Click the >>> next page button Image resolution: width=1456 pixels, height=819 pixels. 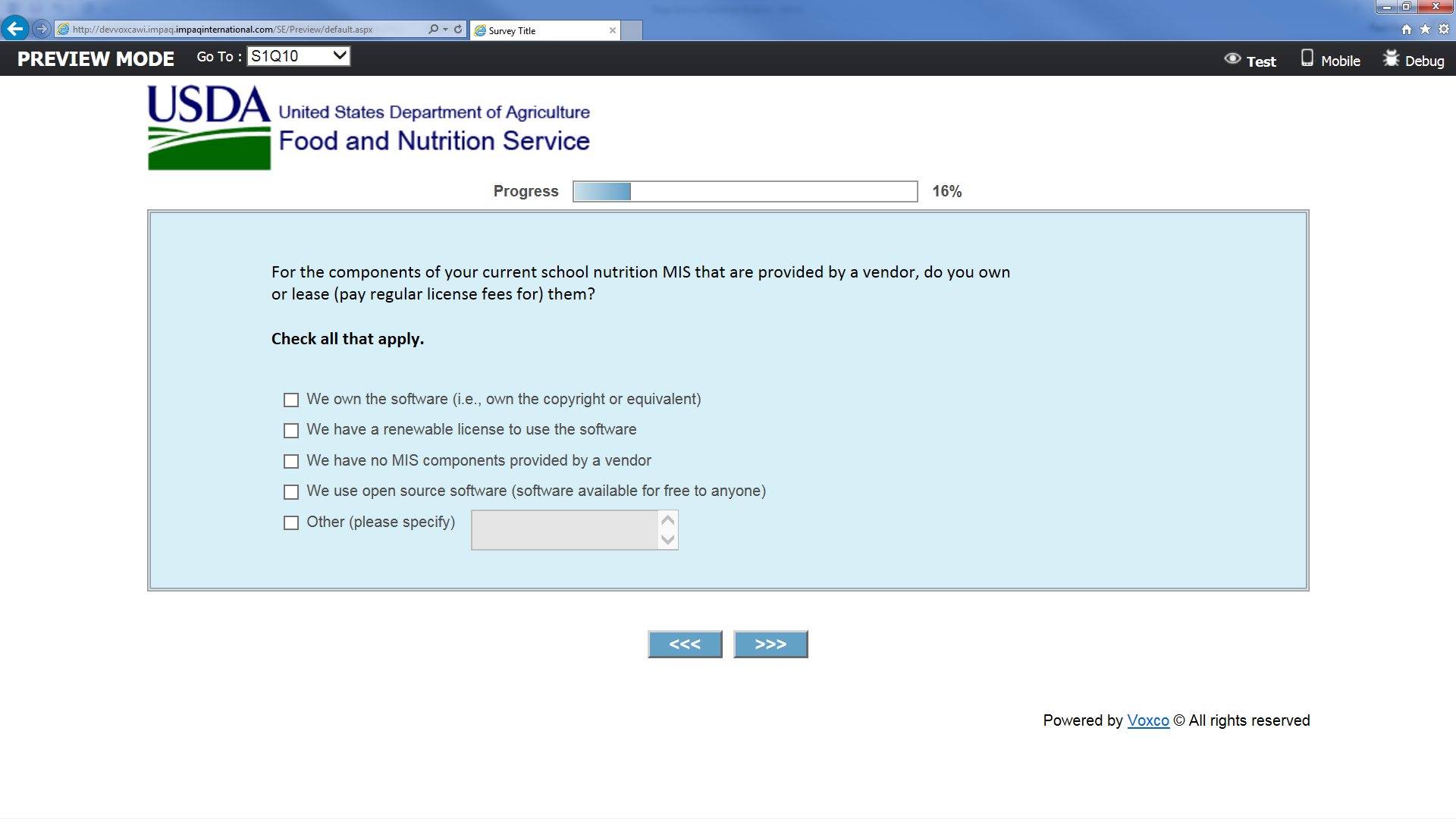pos(770,645)
